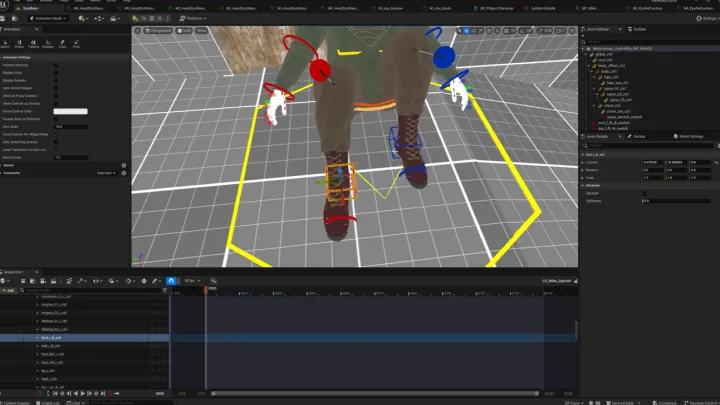The image size is (720, 405).
Task: Click the Sequencer play forward button
Action: click(83, 394)
